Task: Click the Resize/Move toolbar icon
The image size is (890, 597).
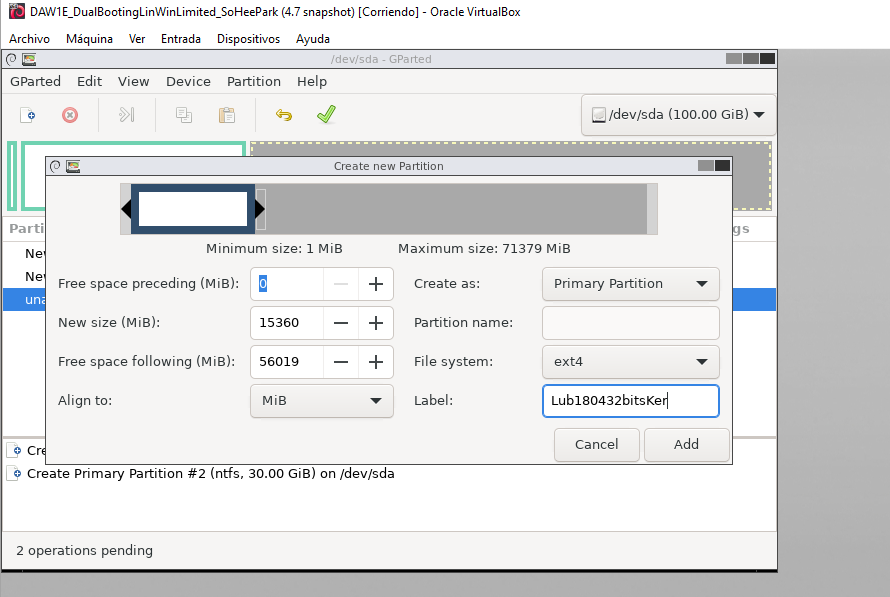Action: 127,115
